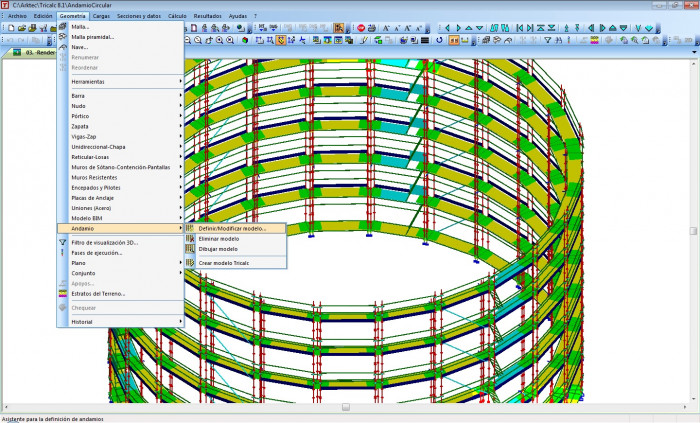
Task: Toggle the highlighted orange view mode button
Action: 454,40
